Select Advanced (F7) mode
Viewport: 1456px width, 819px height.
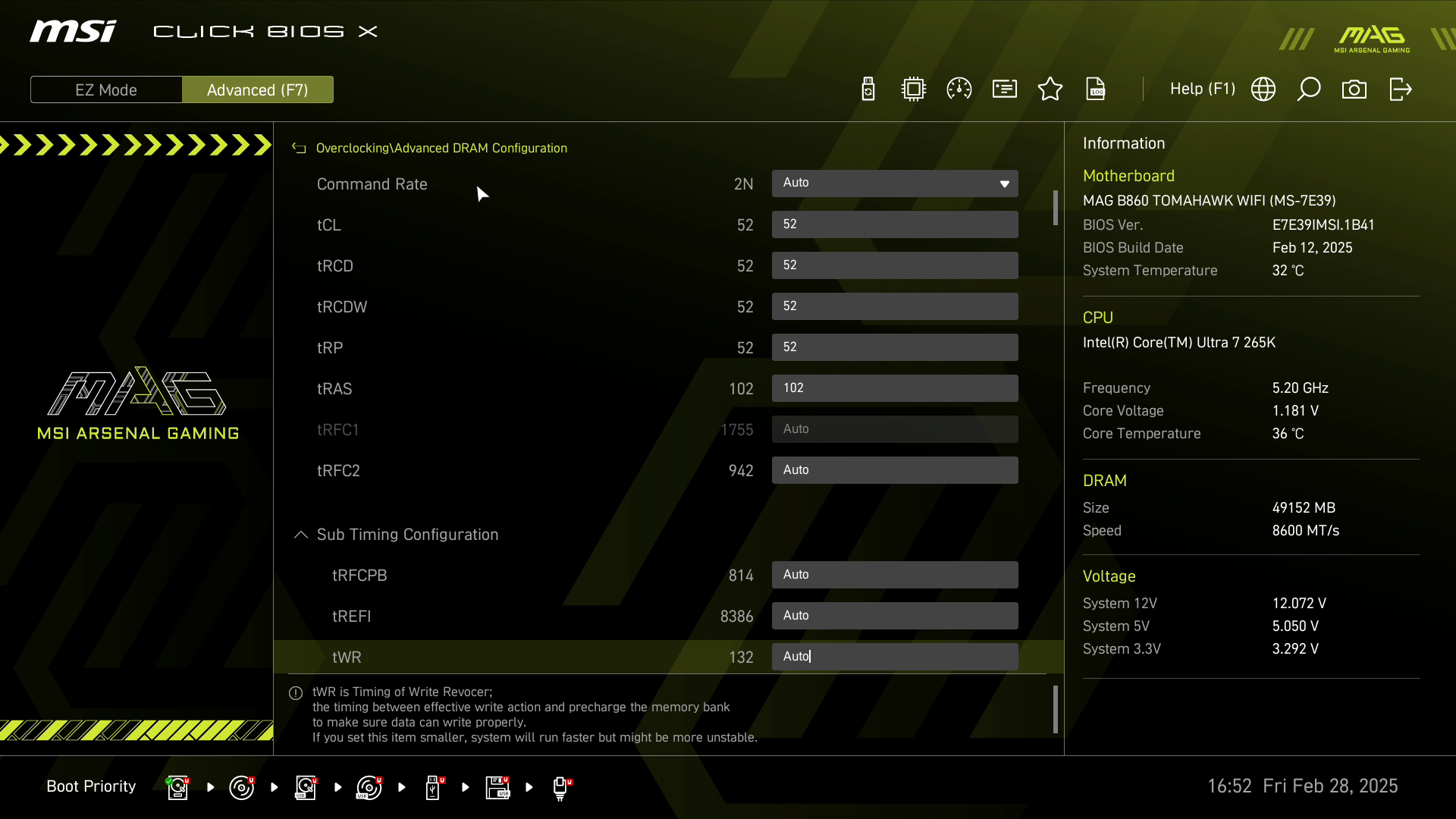[x=258, y=89]
